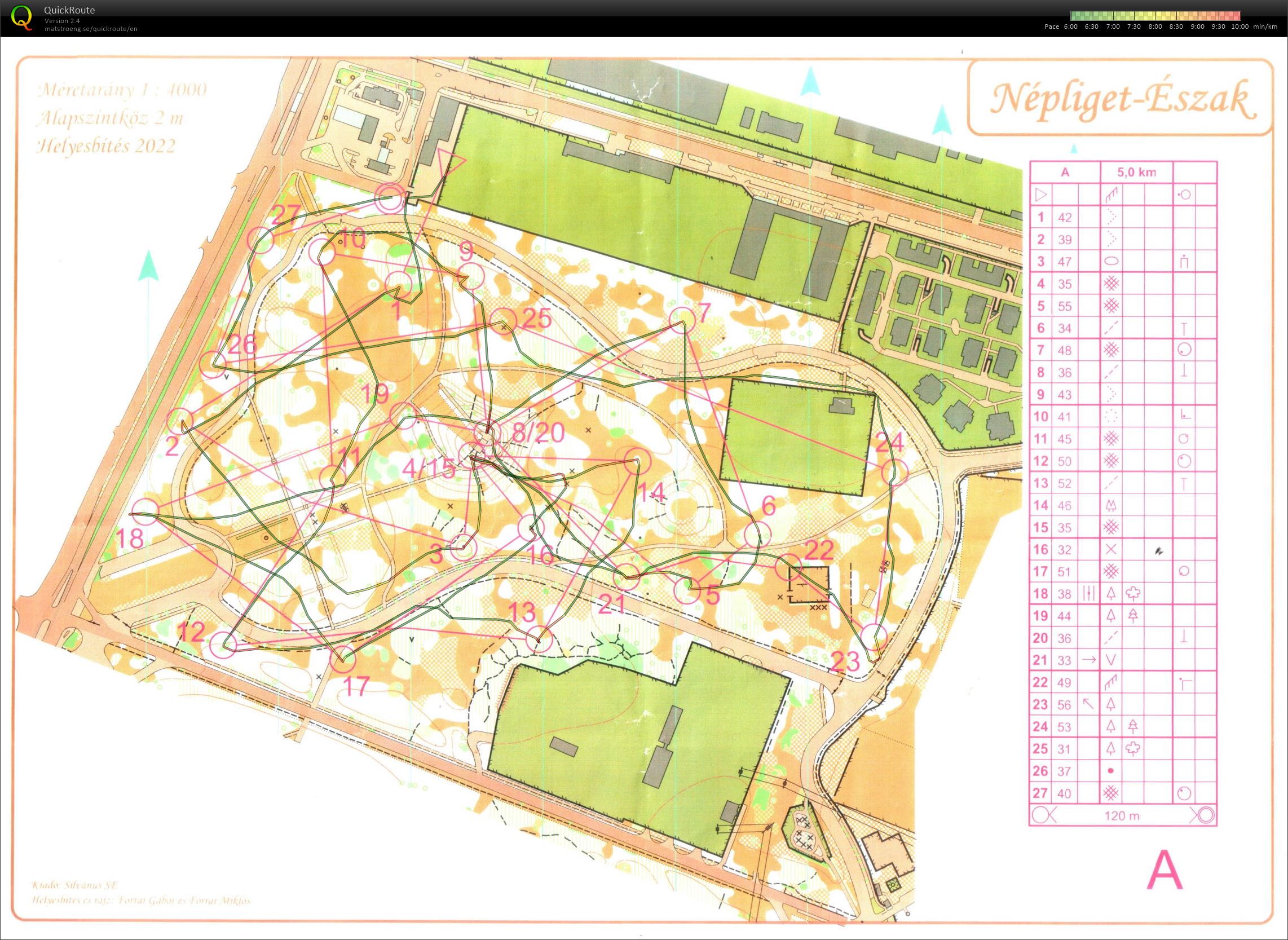Click the control 13 circle on the map
The image size is (1288, 940).
(539, 639)
